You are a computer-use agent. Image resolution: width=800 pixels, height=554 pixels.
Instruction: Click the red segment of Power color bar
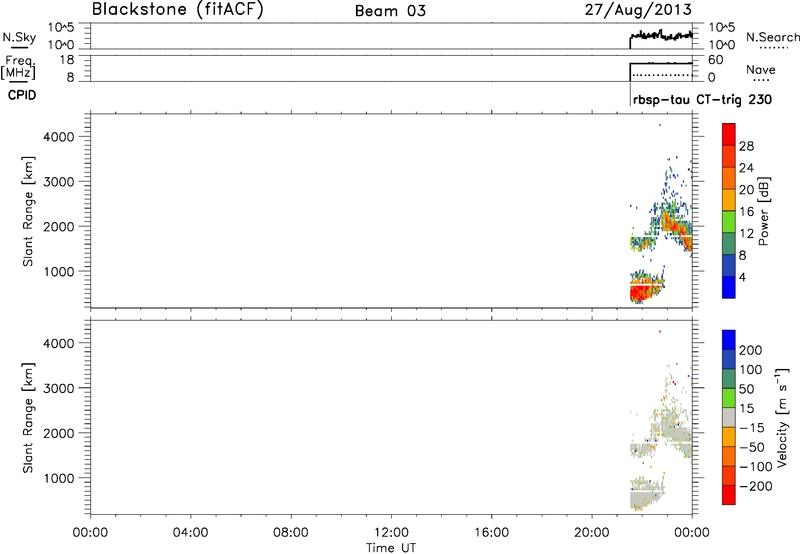pos(729,134)
